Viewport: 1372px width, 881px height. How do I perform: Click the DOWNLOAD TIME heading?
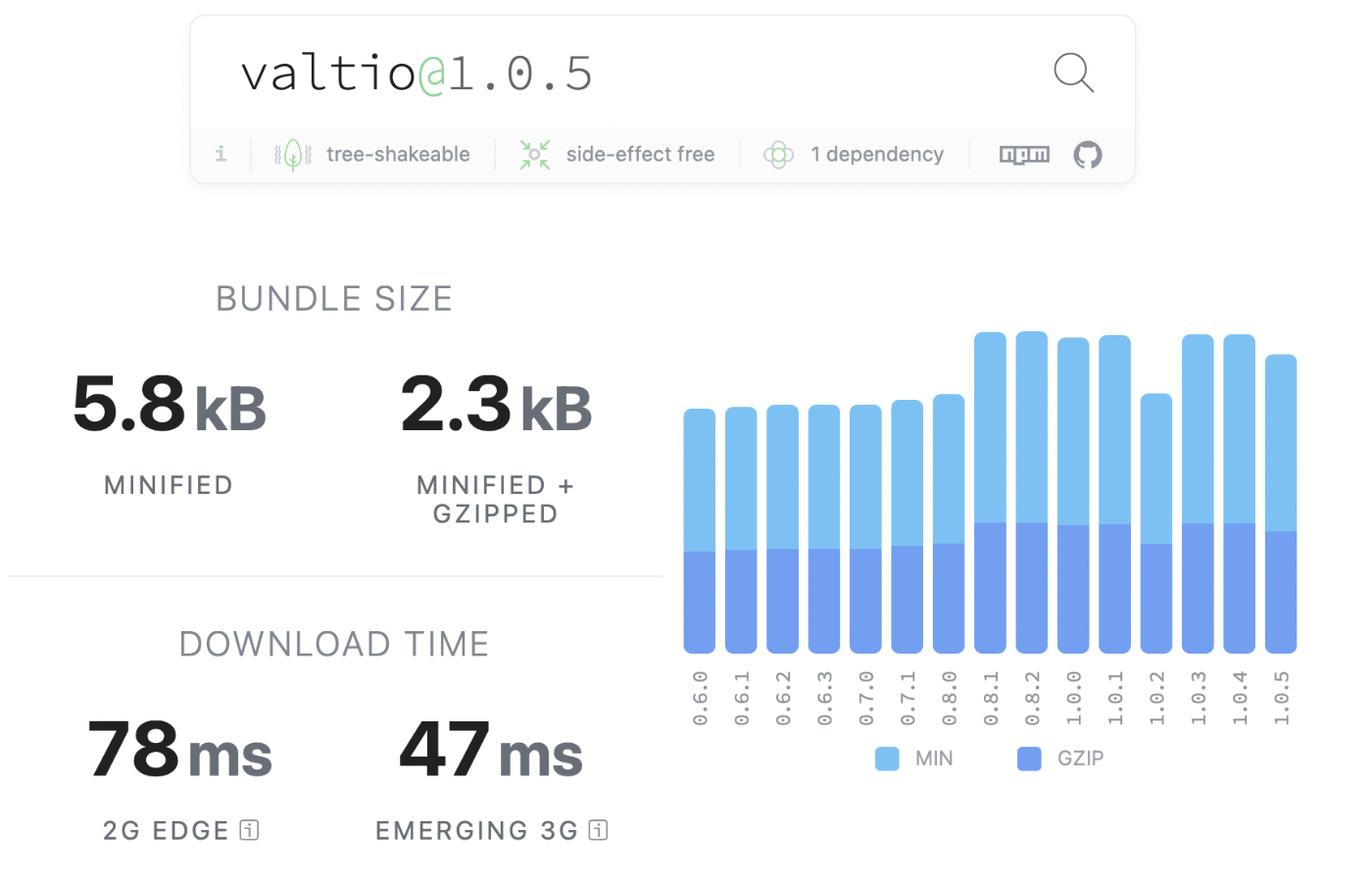coord(334,645)
